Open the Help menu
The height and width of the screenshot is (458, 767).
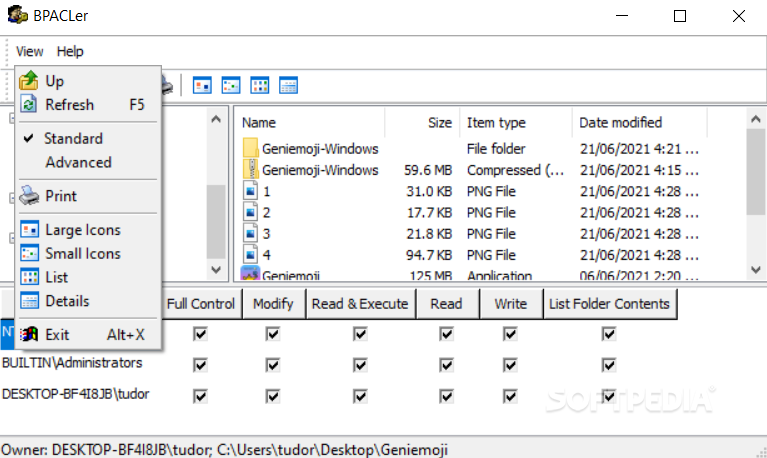[70, 51]
